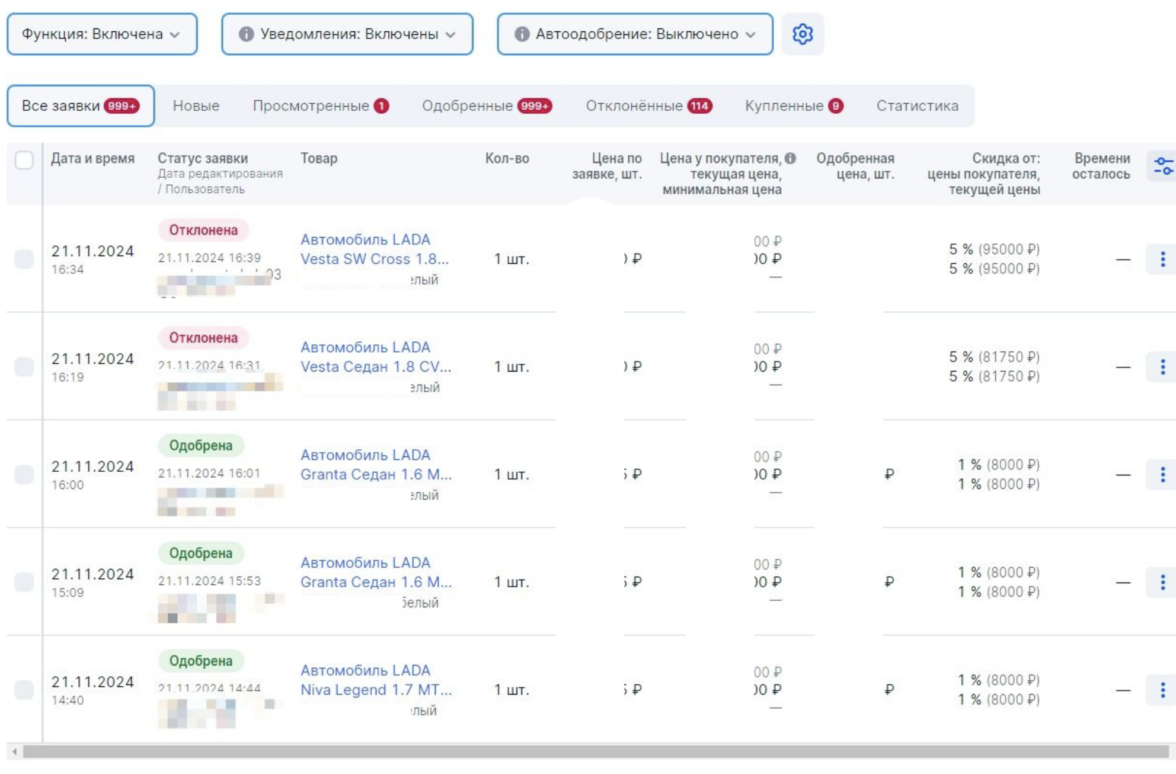Expand 'Функция: Включена' dropdown
1176x774 pixels.
point(102,34)
